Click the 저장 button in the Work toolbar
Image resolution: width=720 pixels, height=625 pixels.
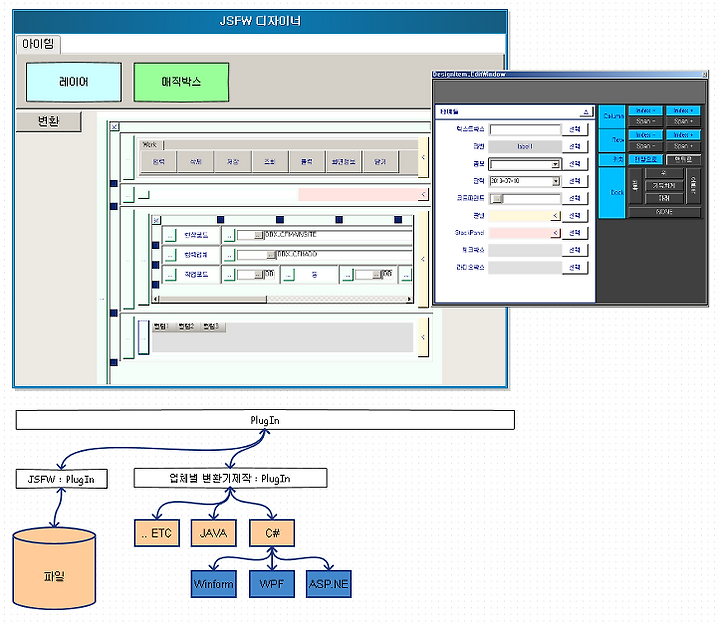pyautogui.click(x=233, y=162)
